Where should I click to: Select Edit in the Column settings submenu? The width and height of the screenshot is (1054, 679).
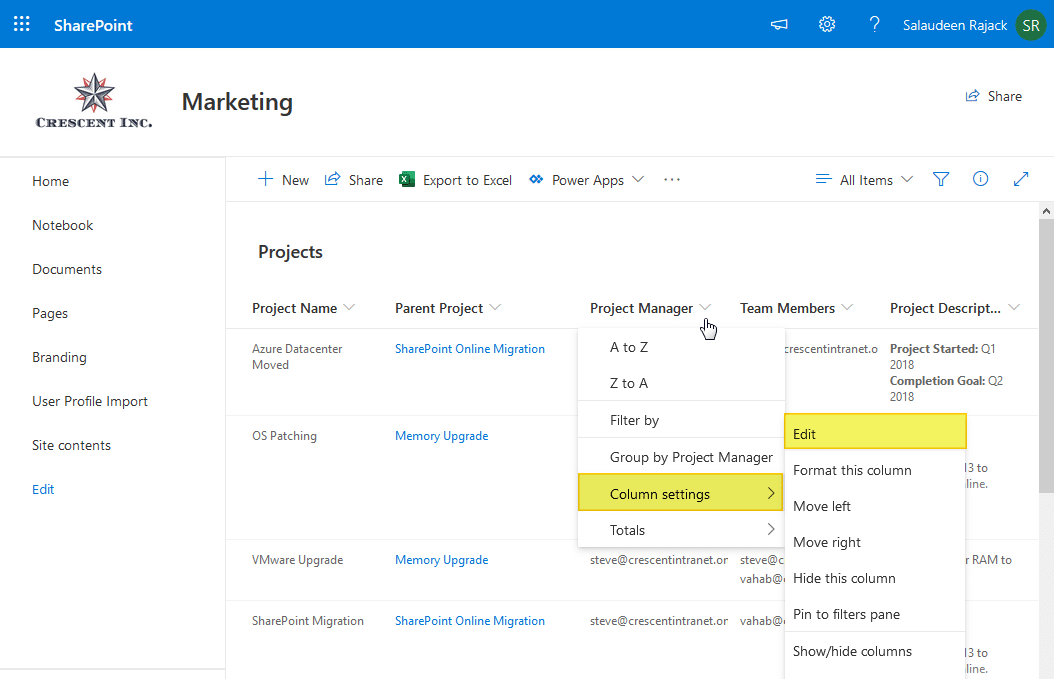[803, 432]
